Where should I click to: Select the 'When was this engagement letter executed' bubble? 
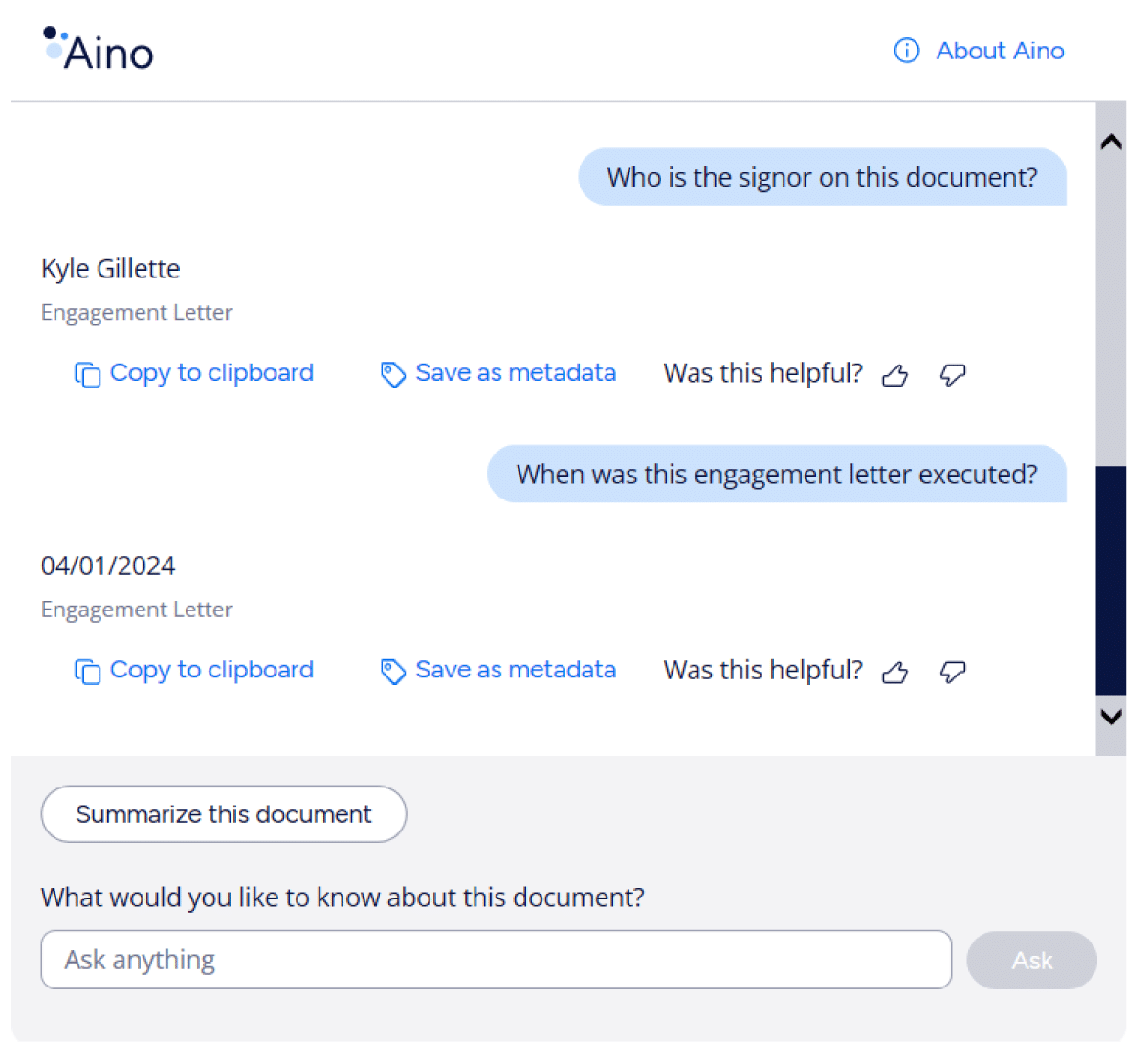(776, 475)
